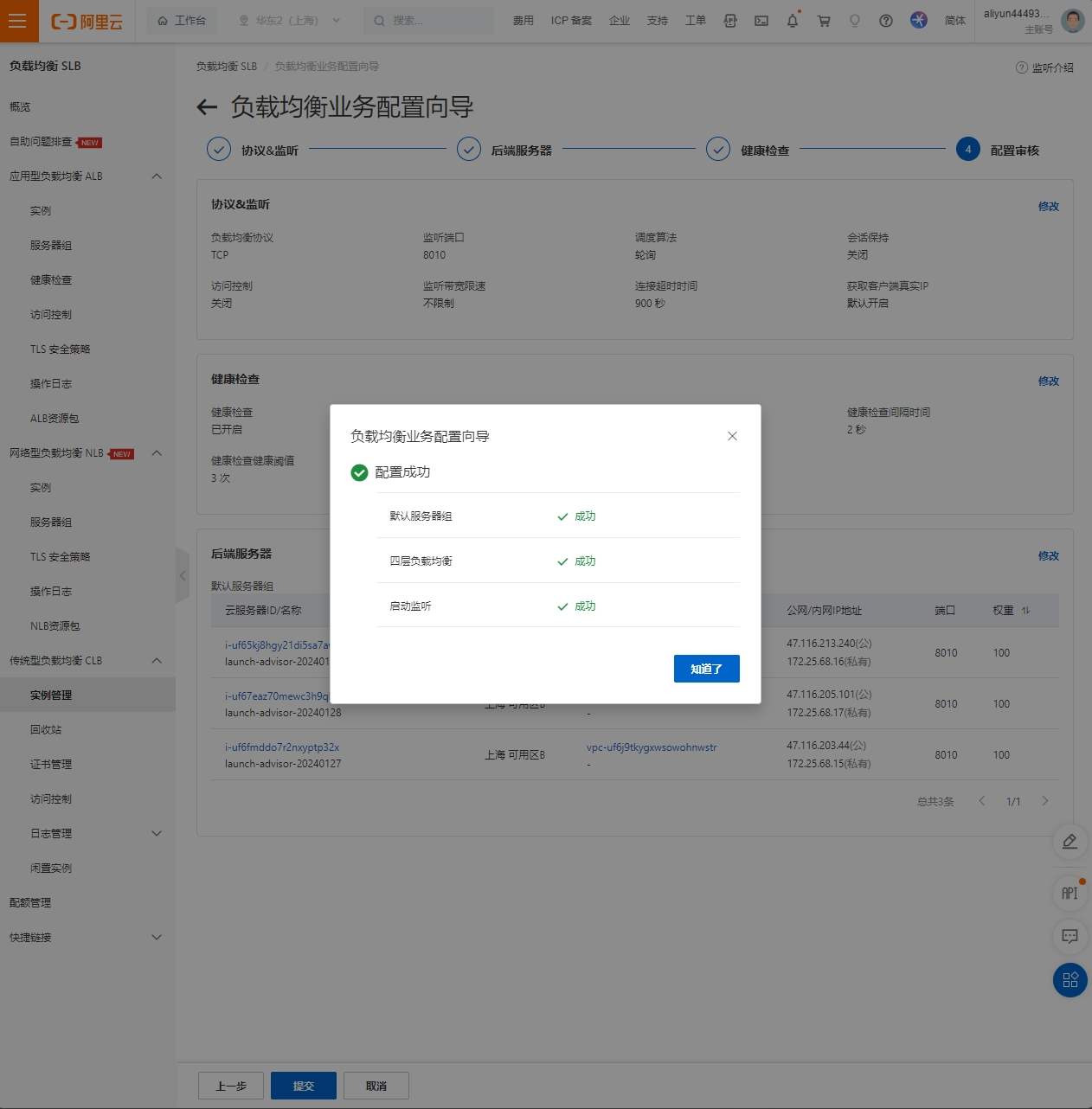Click the help question mark icon
This screenshot has height=1109, width=1092.
886,21
